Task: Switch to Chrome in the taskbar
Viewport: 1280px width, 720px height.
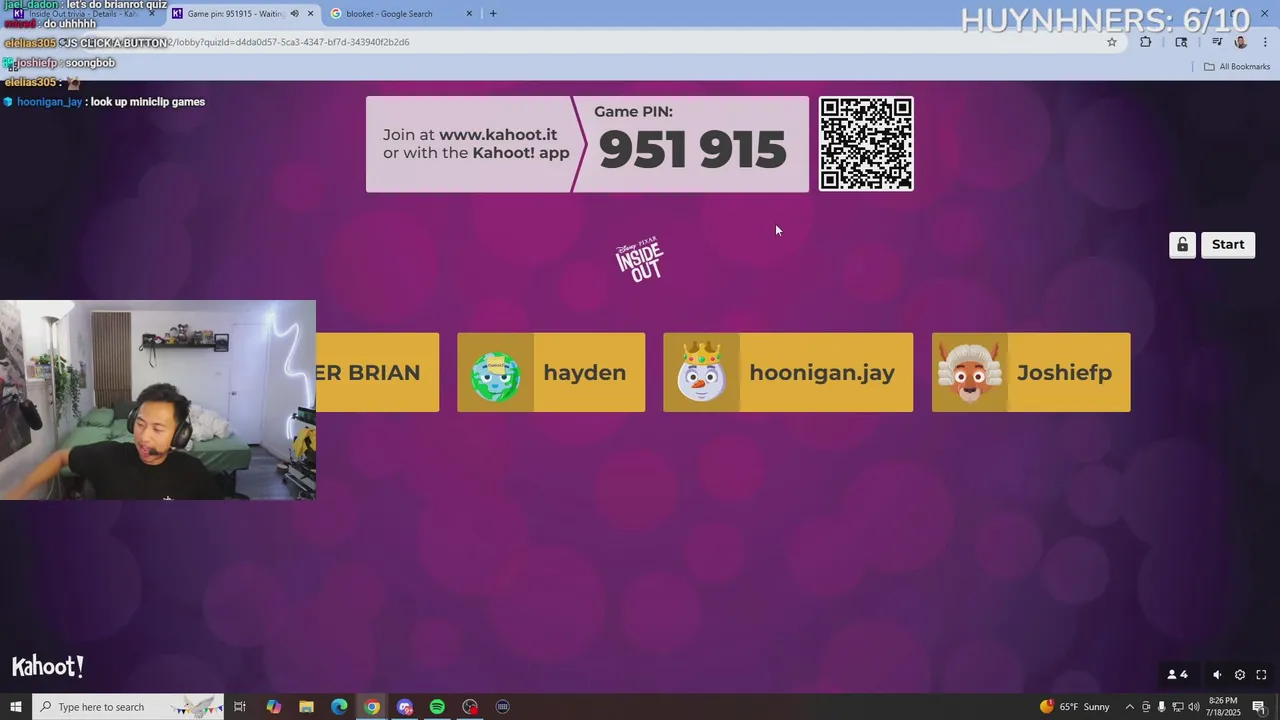Action: [x=372, y=707]
